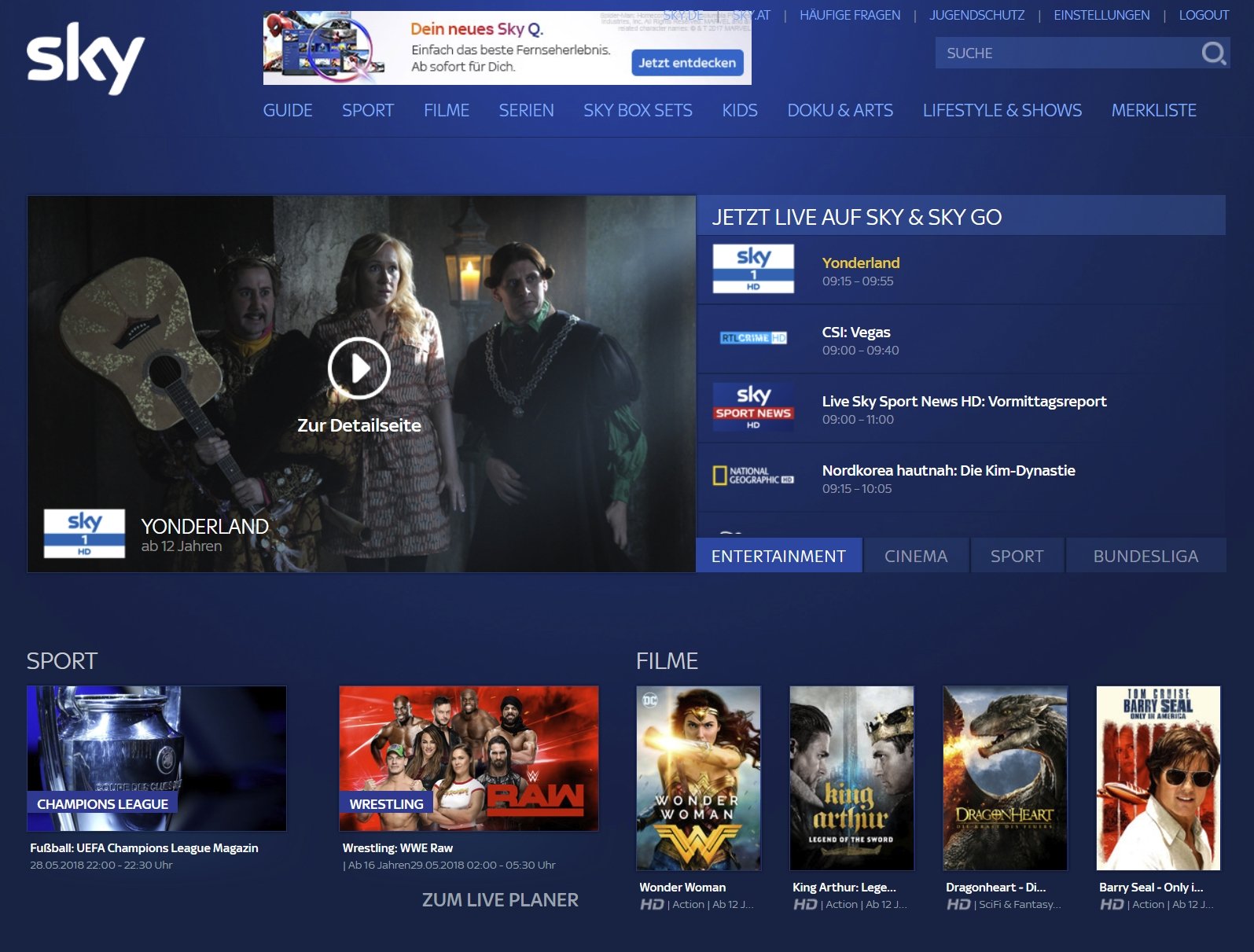Click the FILME section heading
Viewport: 1254px width, 952px height.
667,661
